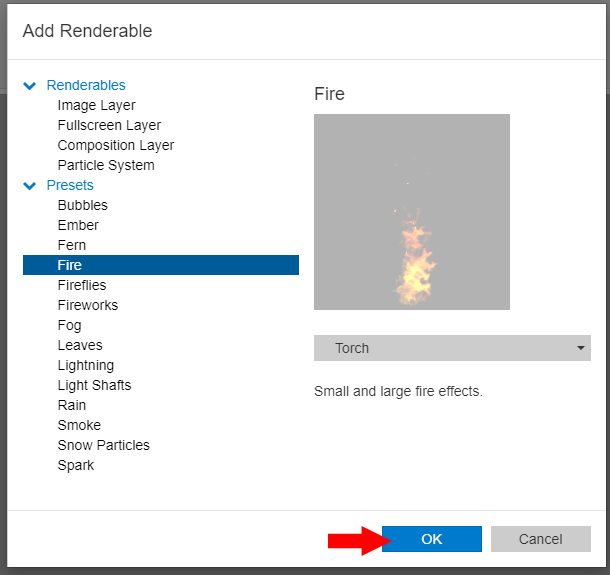Choose the Lightning preset

pyautogui.click(x=85, y=365)
